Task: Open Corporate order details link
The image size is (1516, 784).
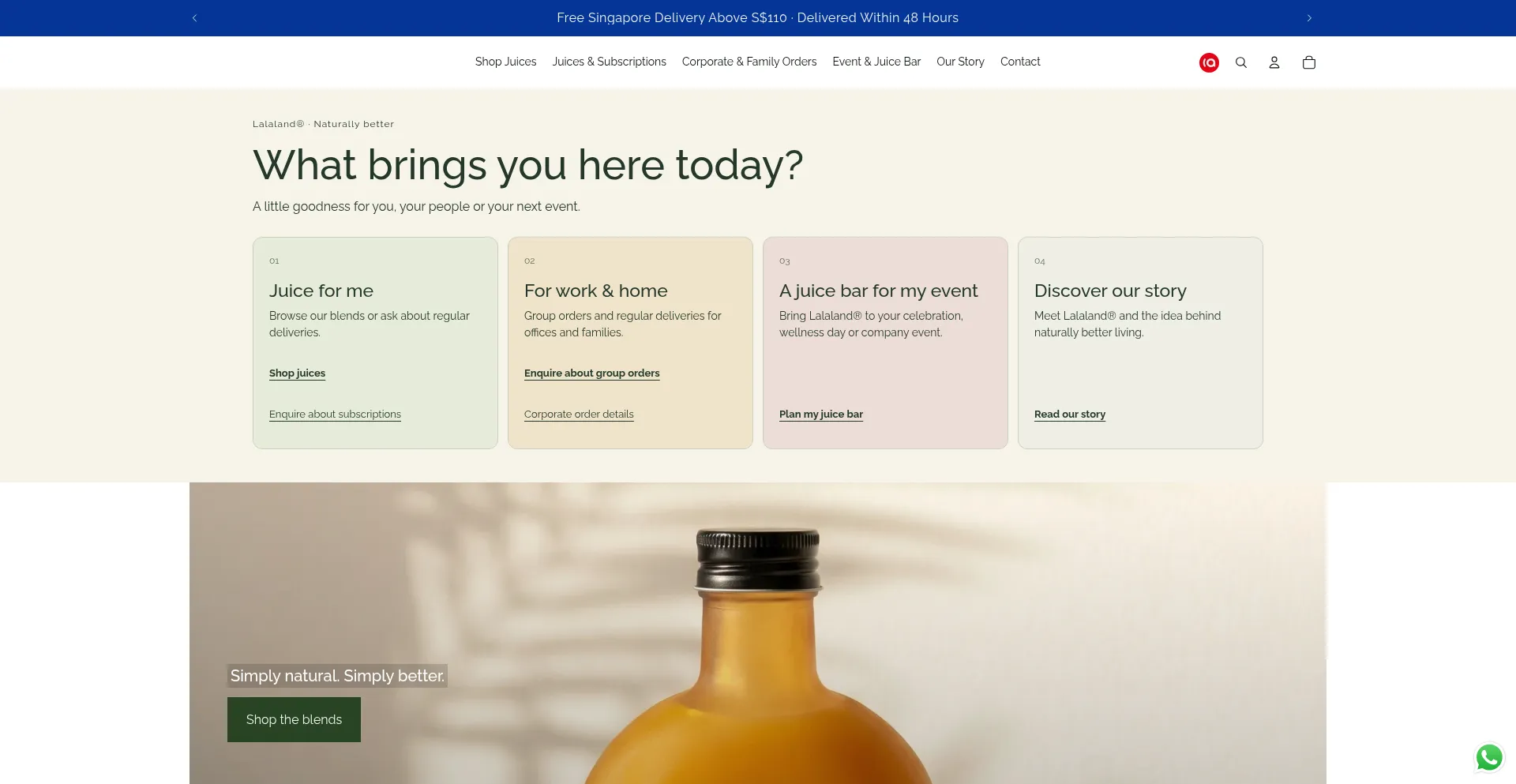Action: coord(579,415)
